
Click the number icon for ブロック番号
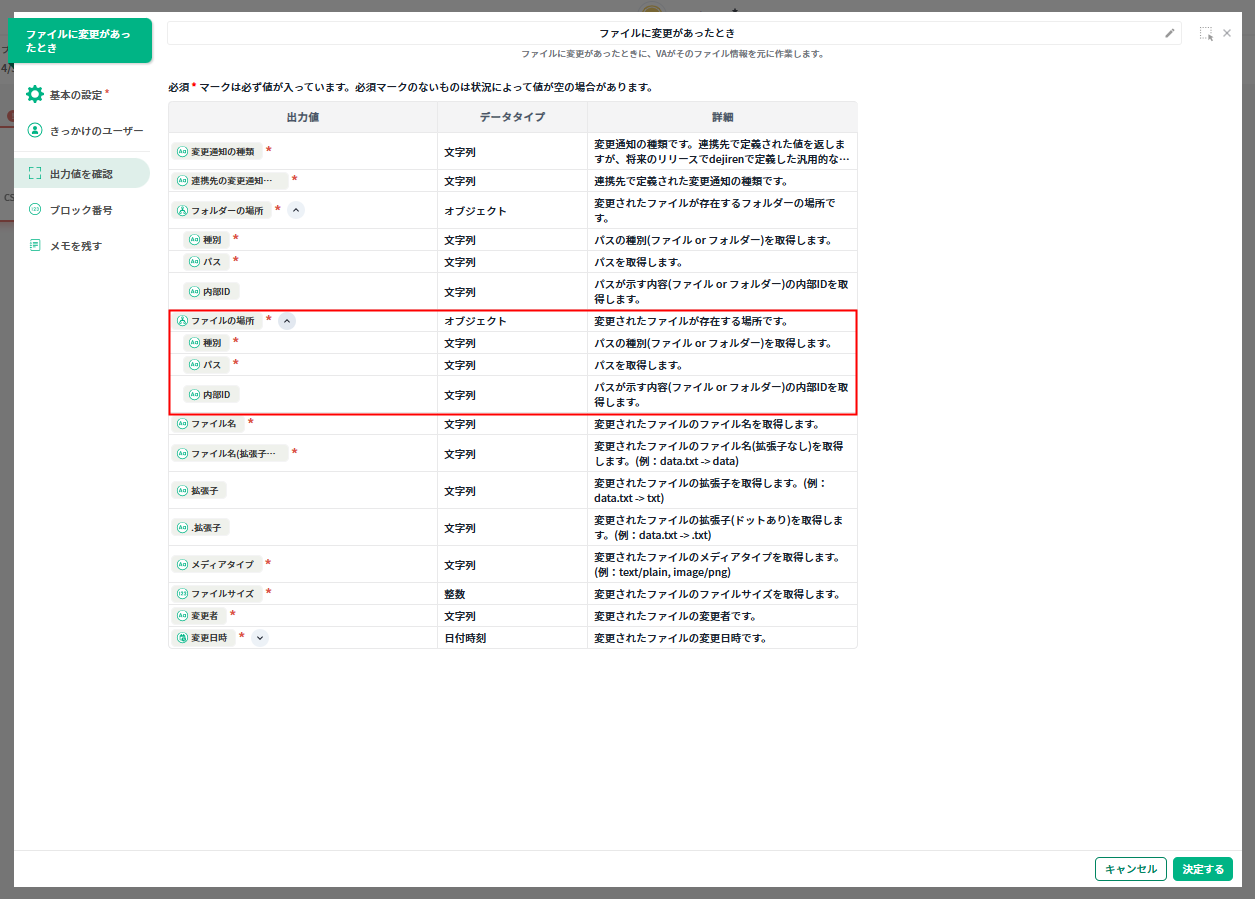pos(35,210)
